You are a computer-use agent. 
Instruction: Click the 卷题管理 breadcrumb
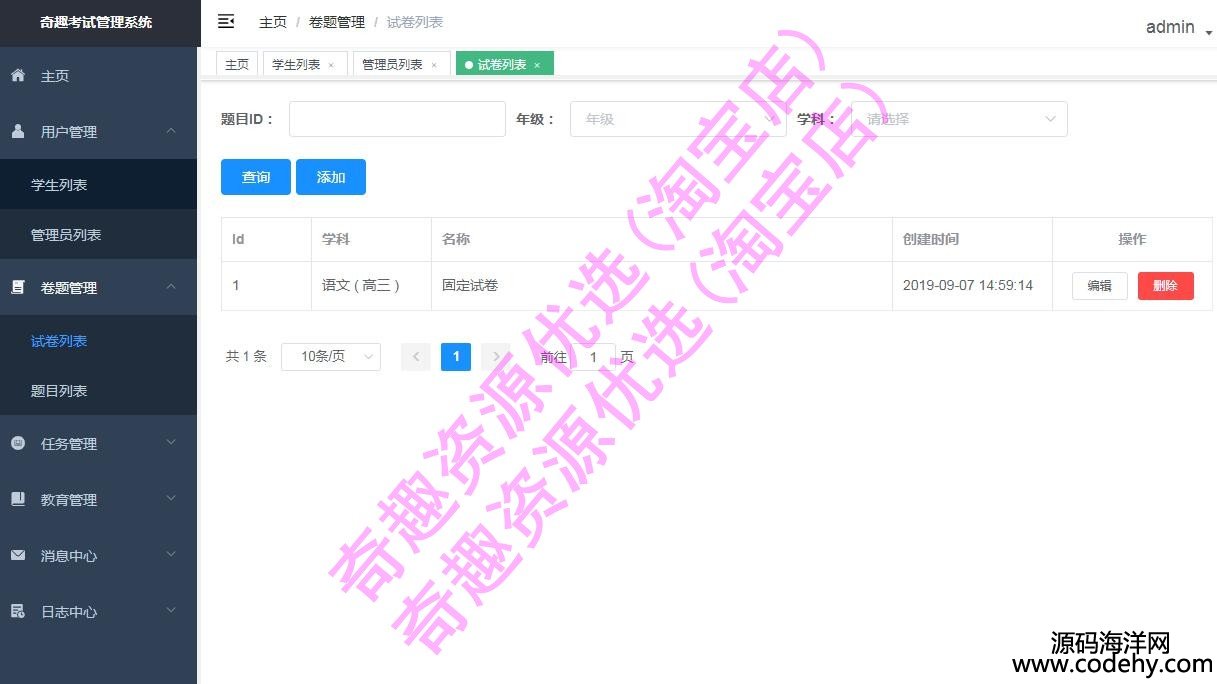pyautogui.click(x=337, y=22)
